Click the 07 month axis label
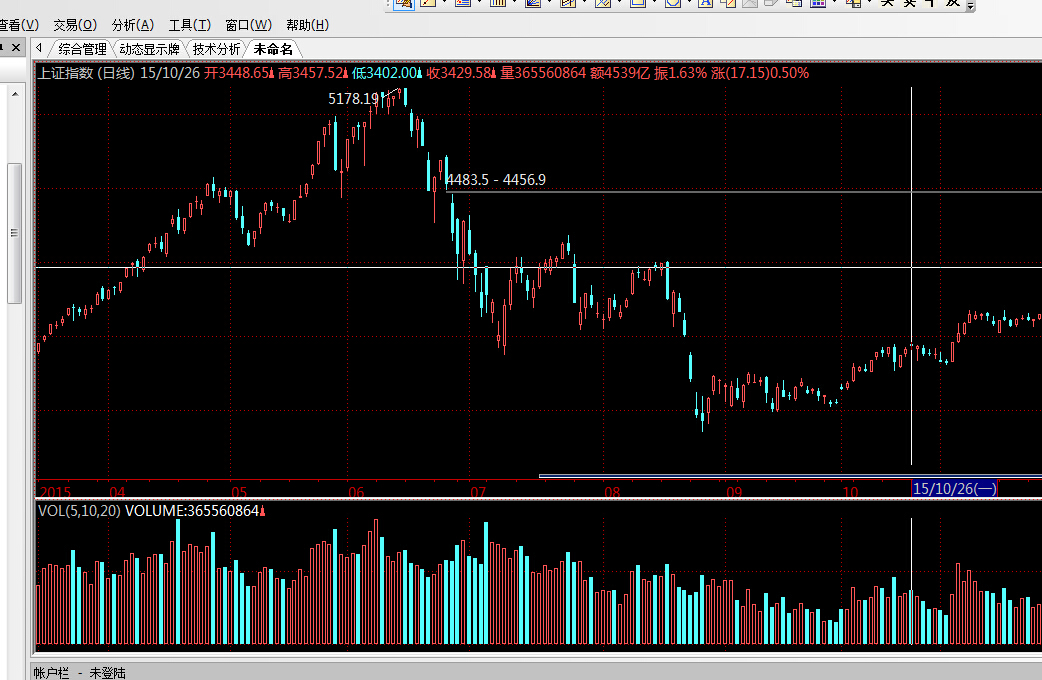Viewport: 1042px width, 680px height. [478, 493]
